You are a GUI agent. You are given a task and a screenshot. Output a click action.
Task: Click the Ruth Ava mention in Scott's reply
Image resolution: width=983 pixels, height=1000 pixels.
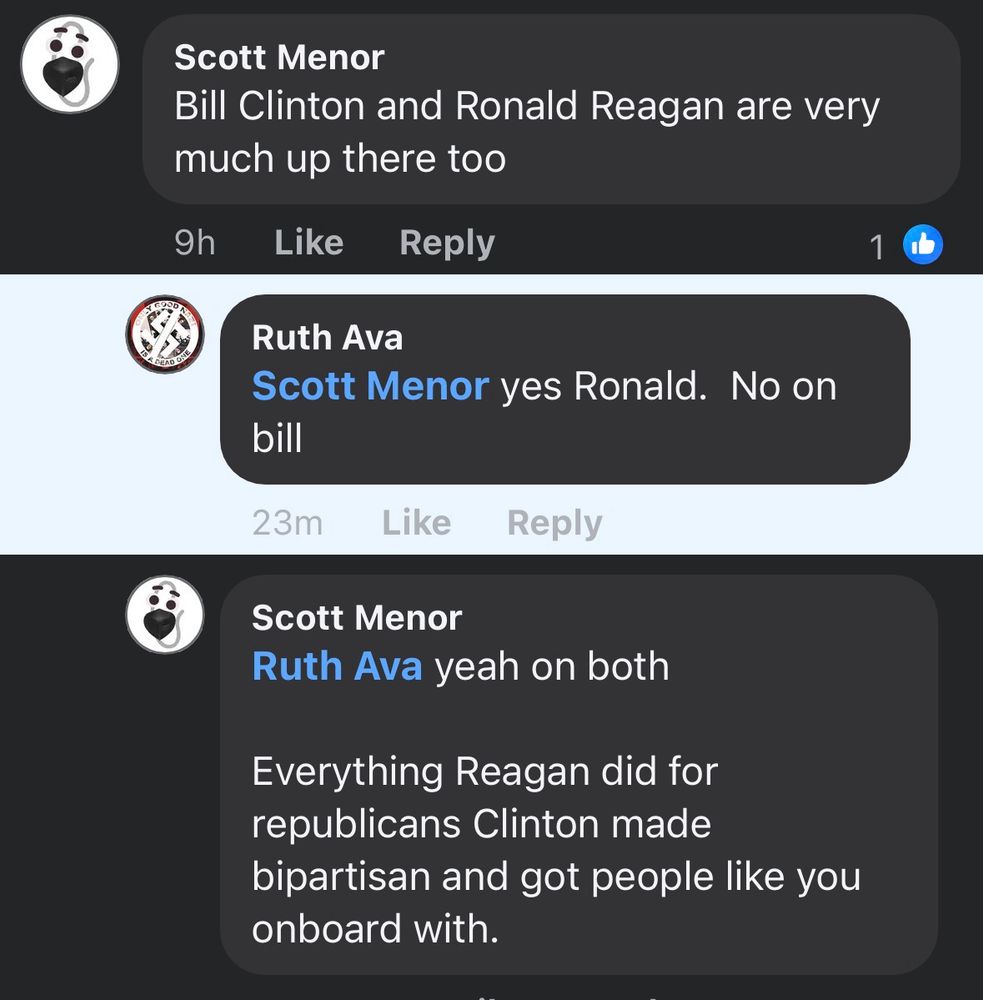(x=337, y=666)
